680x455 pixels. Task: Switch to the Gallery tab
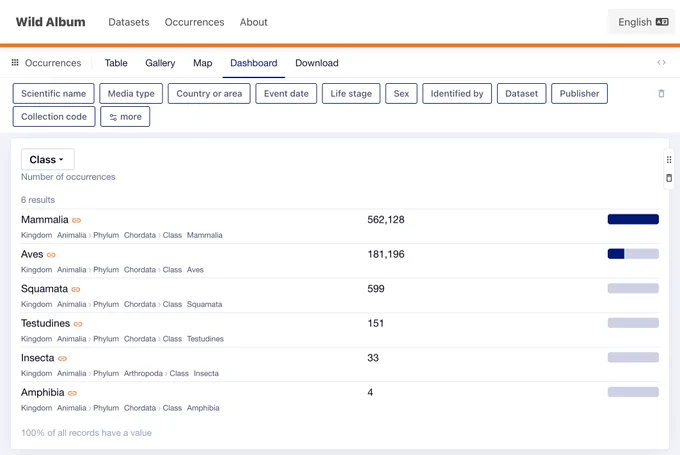160,63
